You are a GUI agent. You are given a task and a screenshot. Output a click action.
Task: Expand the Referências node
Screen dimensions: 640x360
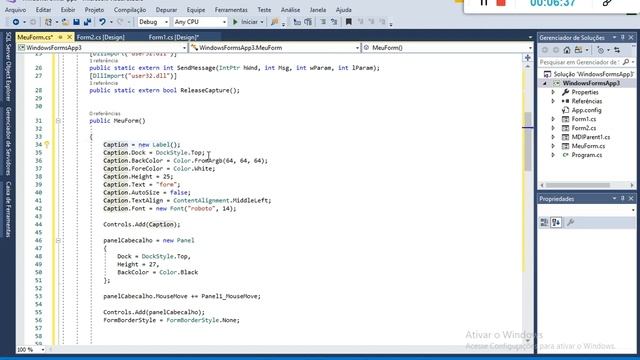tap(553, 101)
